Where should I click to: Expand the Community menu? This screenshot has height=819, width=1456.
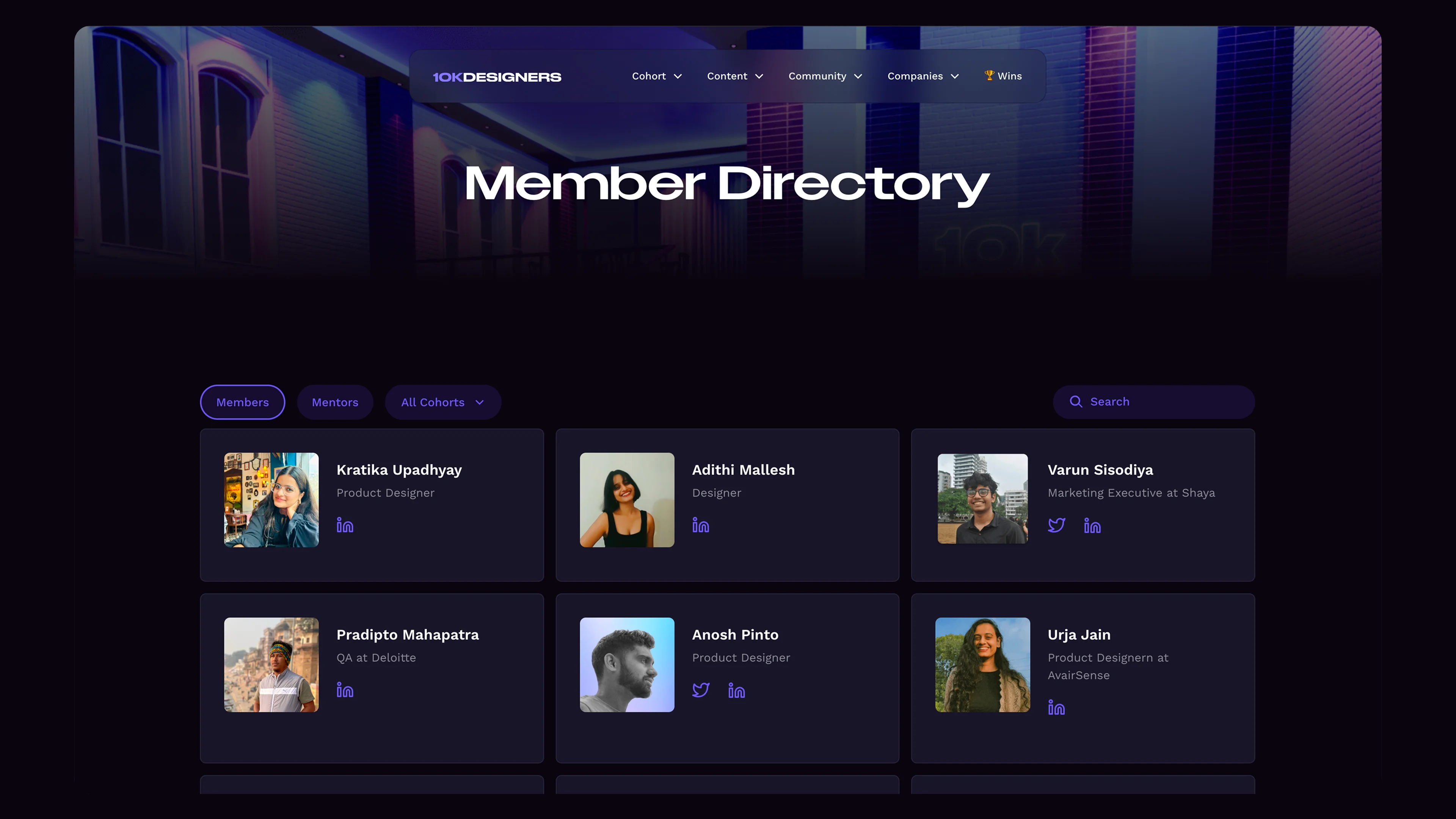[x=825, y=76]
